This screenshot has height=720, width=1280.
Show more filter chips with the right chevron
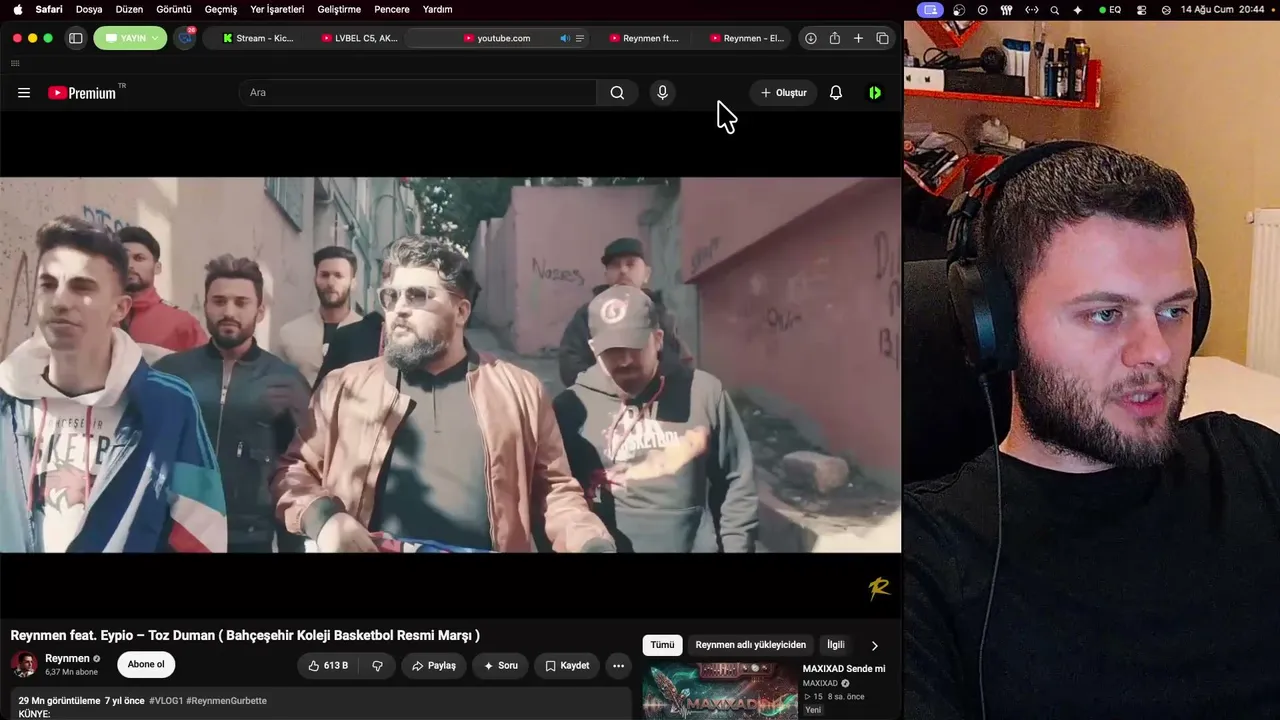(x=875, y=646)
